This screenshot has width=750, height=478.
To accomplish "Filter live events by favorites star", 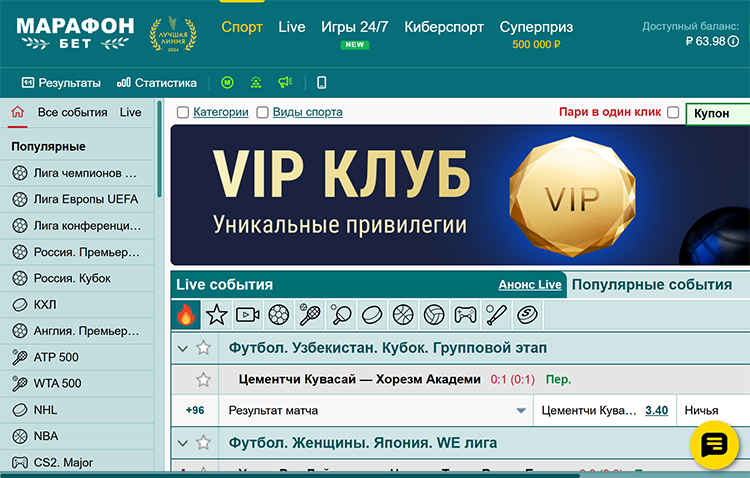I will point(216,315).
